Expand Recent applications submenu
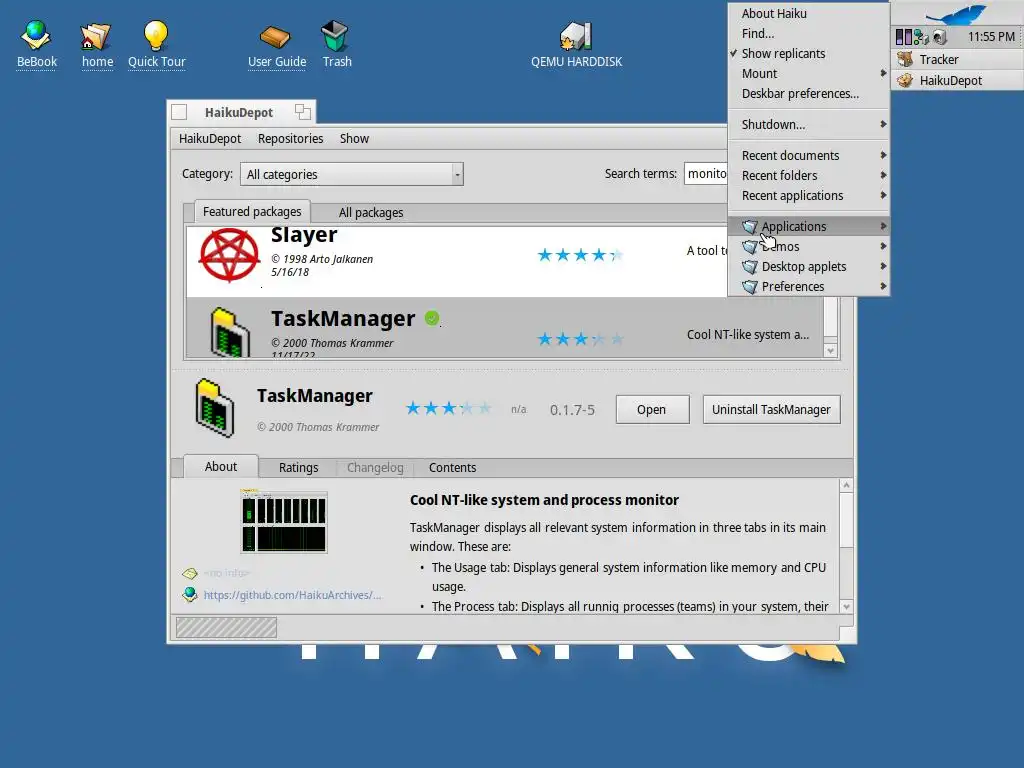The image size is (1024, 768). tap(808, 196)
